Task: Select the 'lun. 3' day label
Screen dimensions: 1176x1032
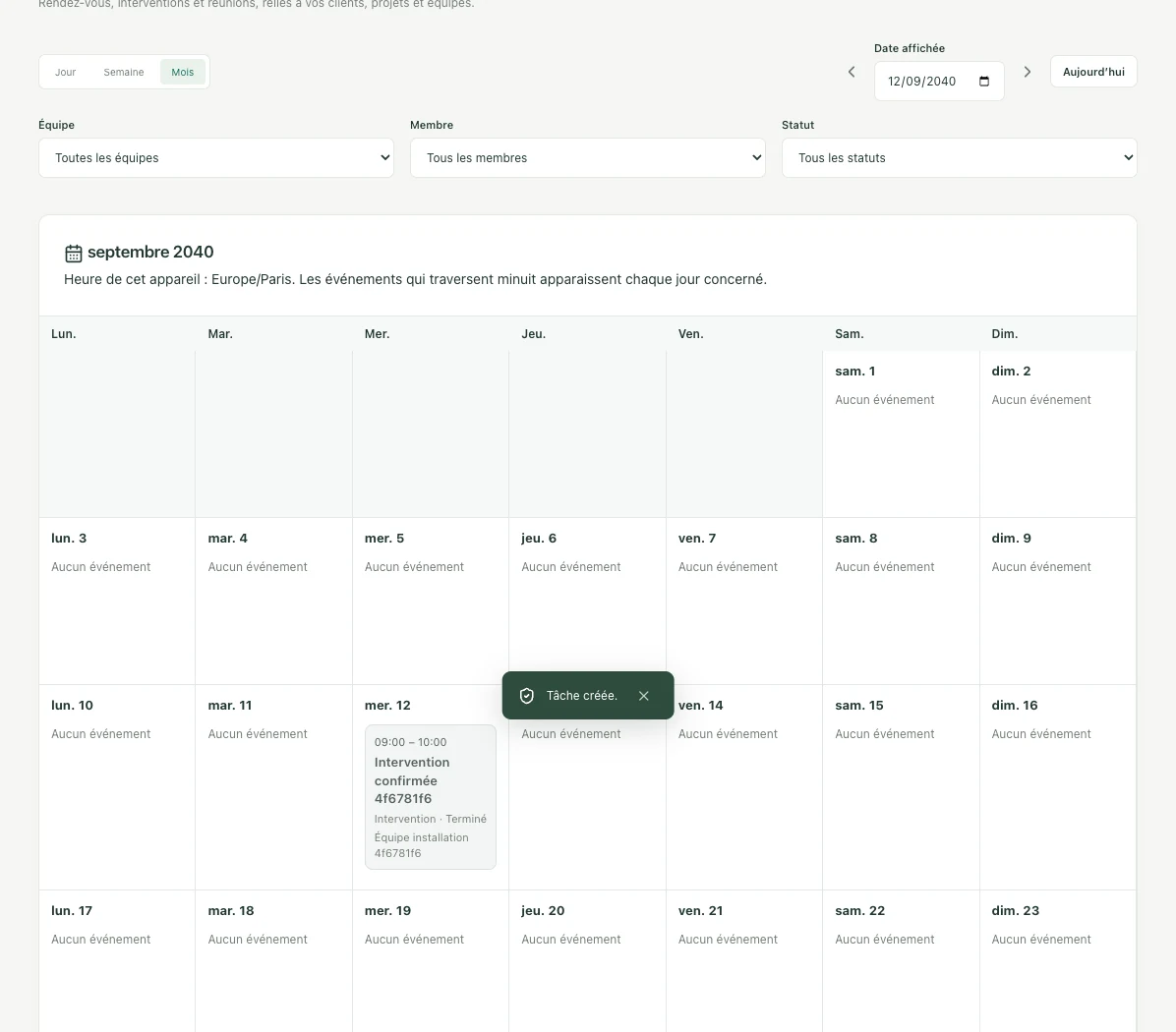Action: pyautogui.click(x=69, y=538)
